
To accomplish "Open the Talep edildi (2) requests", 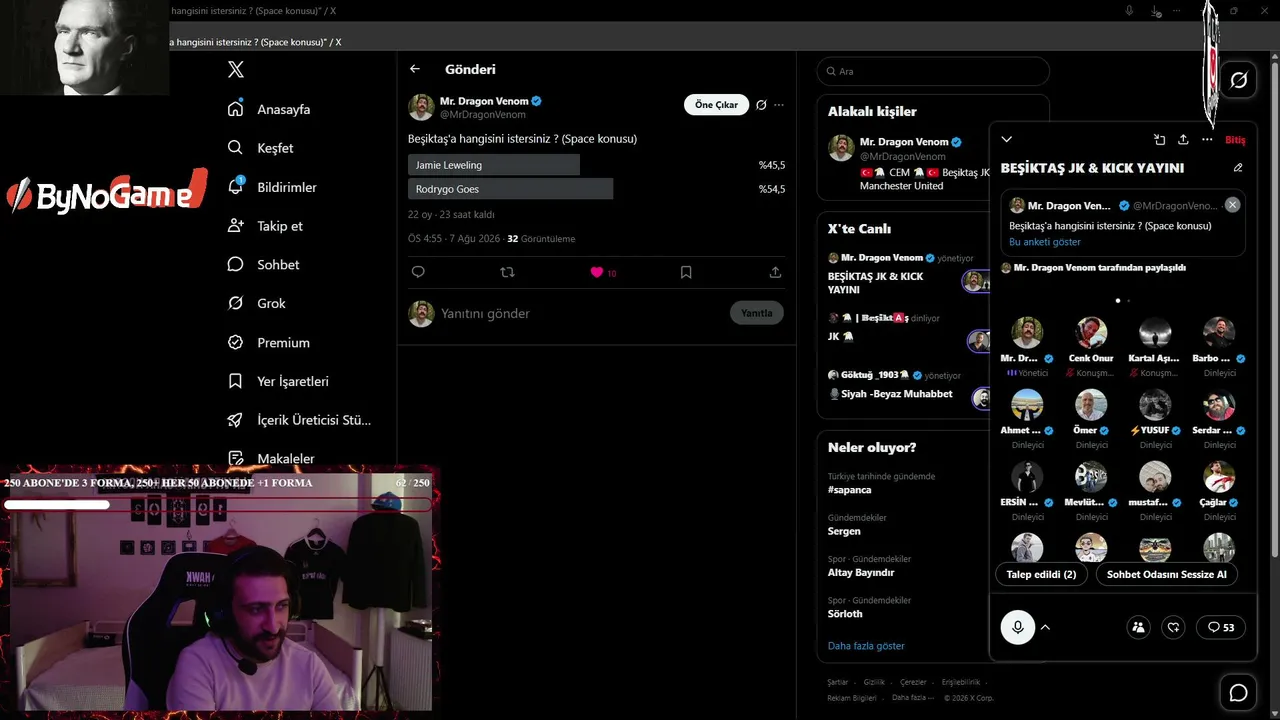I will 1041,574.
